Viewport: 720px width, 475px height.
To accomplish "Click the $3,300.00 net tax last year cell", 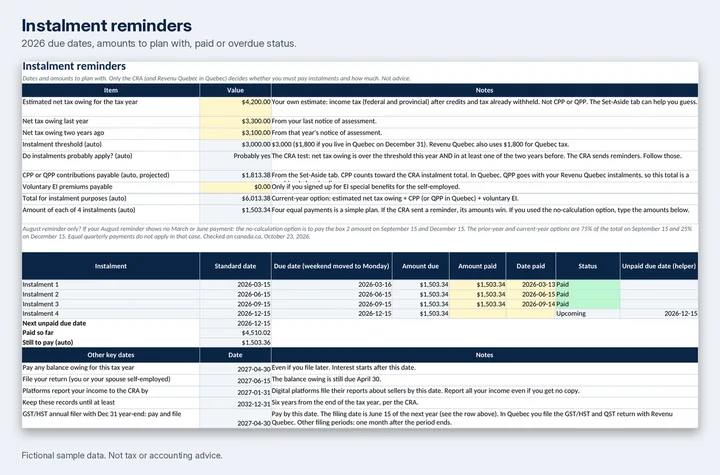I will click(x=236, y=122).
